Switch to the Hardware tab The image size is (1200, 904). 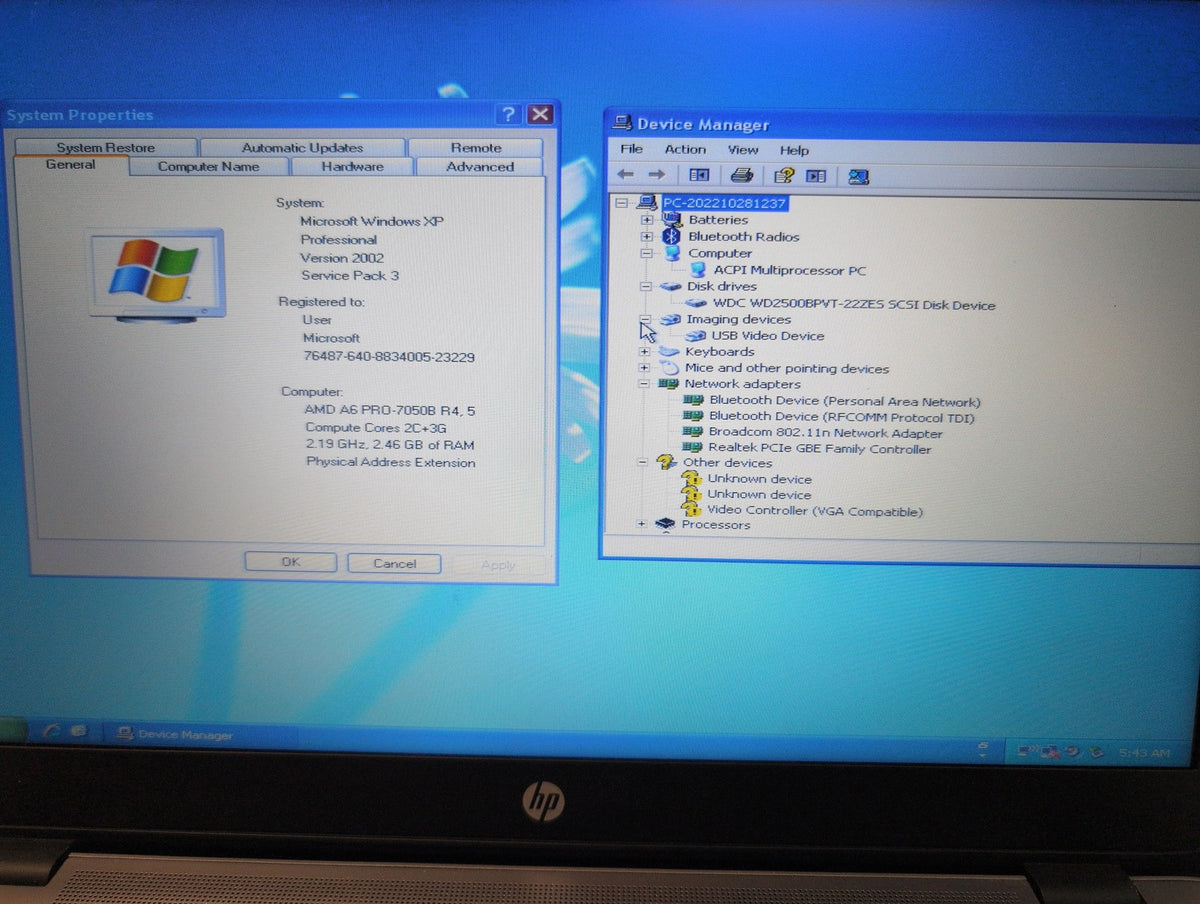tap(352, 167)
